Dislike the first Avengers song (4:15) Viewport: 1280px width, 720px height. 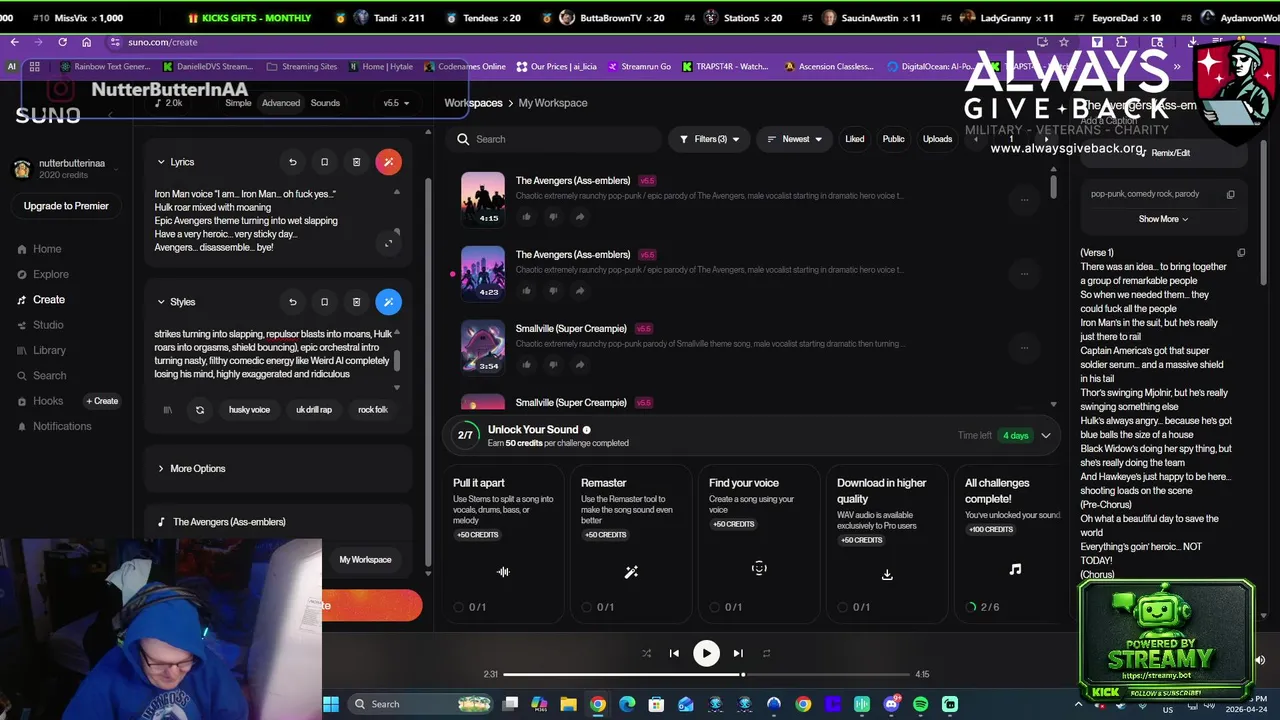[x=553, y=217]
